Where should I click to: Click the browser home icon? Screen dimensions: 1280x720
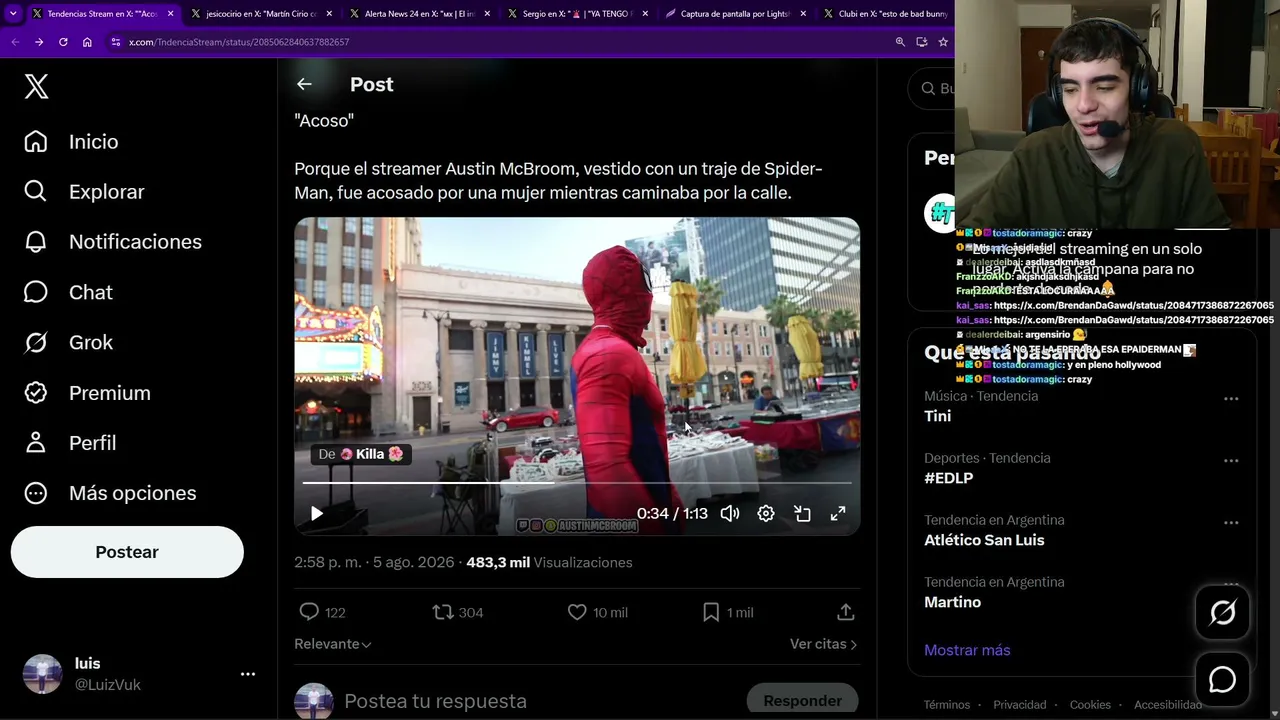[x=87, y=42]
